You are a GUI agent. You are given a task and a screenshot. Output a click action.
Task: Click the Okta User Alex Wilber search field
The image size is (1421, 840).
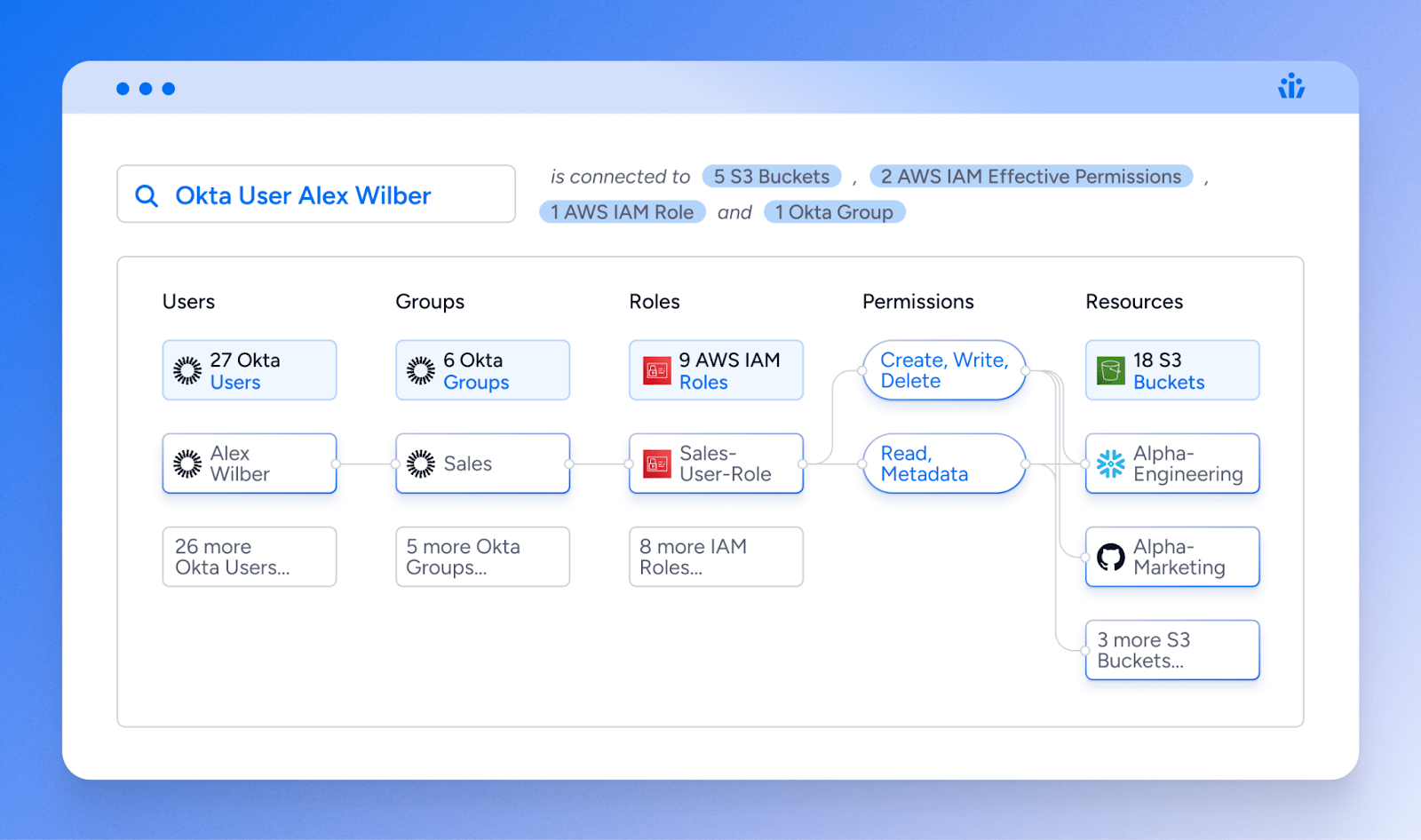tap(316, 194)
